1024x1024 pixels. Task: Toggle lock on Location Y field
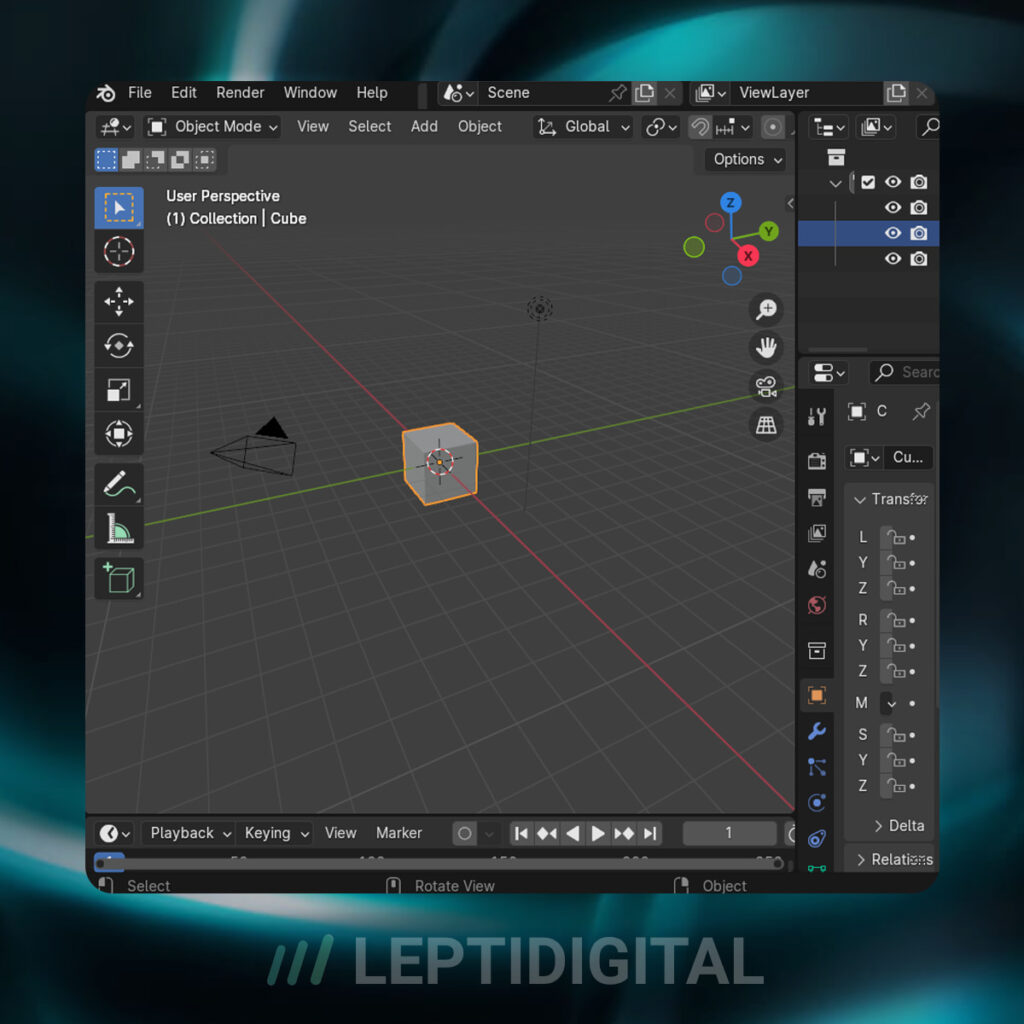pos(895,563)
